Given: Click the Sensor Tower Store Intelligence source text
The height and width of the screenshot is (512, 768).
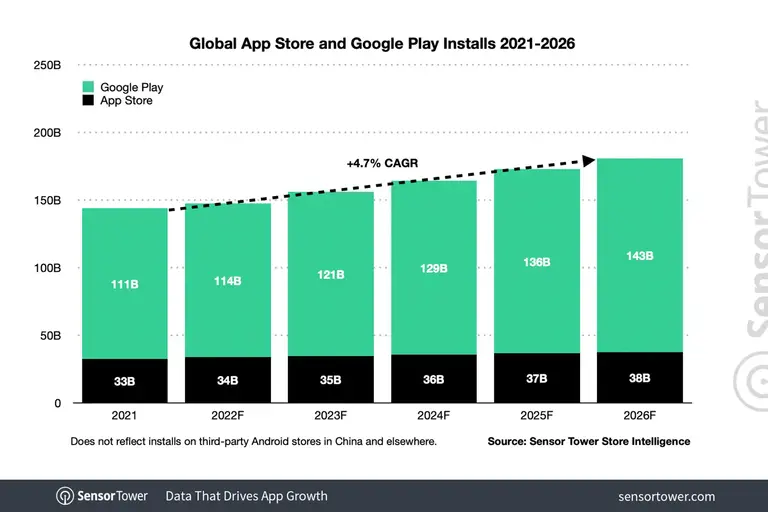Looking at the screenshot, I should pyautogui.click(x=588, y=441).
